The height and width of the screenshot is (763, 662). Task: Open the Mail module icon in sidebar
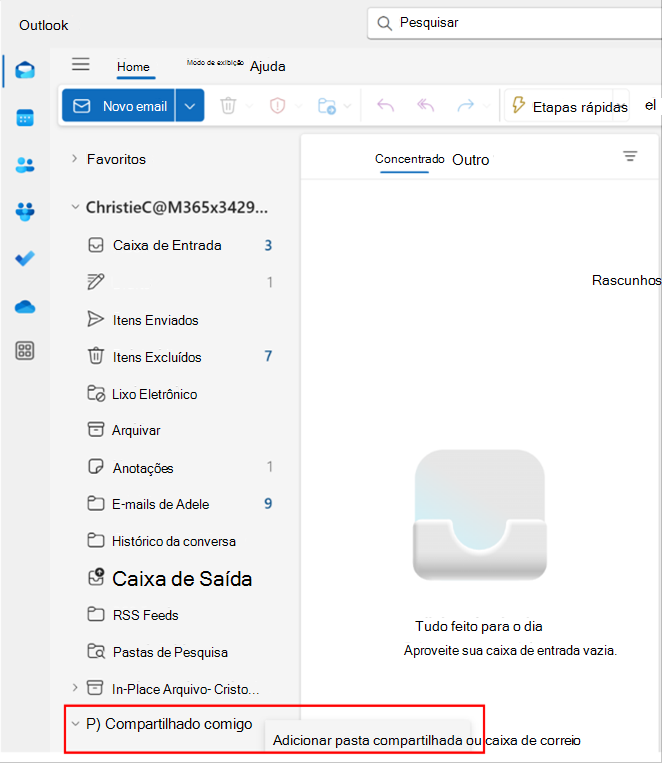pyautogui.click(x=25, y=70)
